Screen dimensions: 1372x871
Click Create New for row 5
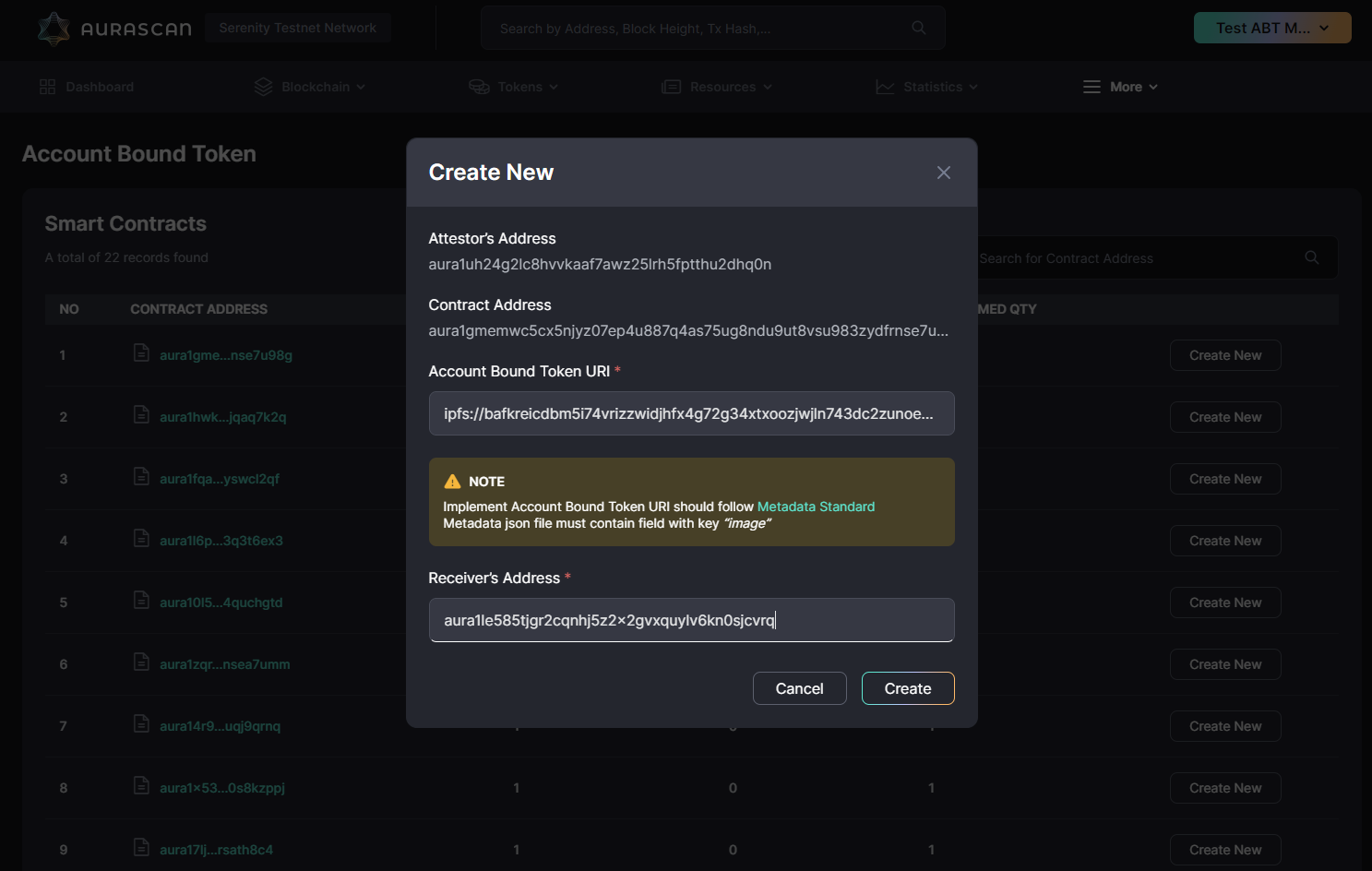(1225, 603)
